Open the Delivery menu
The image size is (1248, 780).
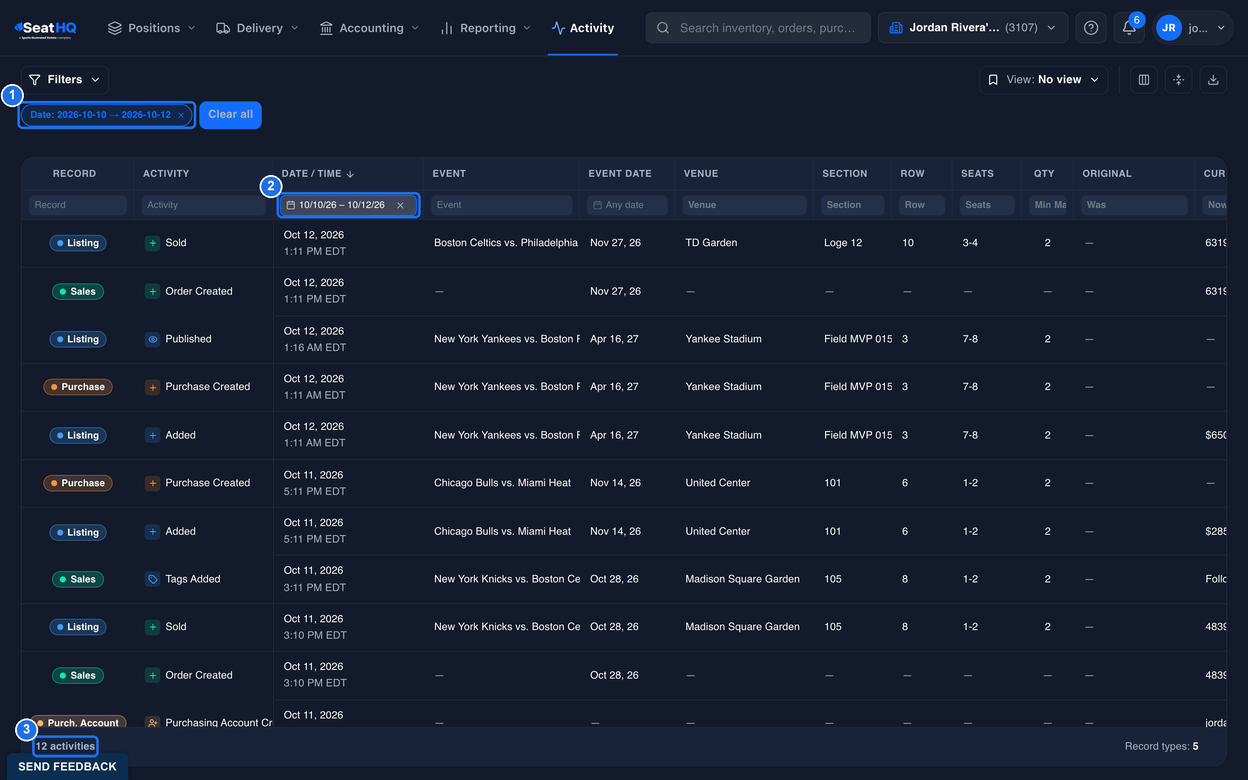pos(257,28)
